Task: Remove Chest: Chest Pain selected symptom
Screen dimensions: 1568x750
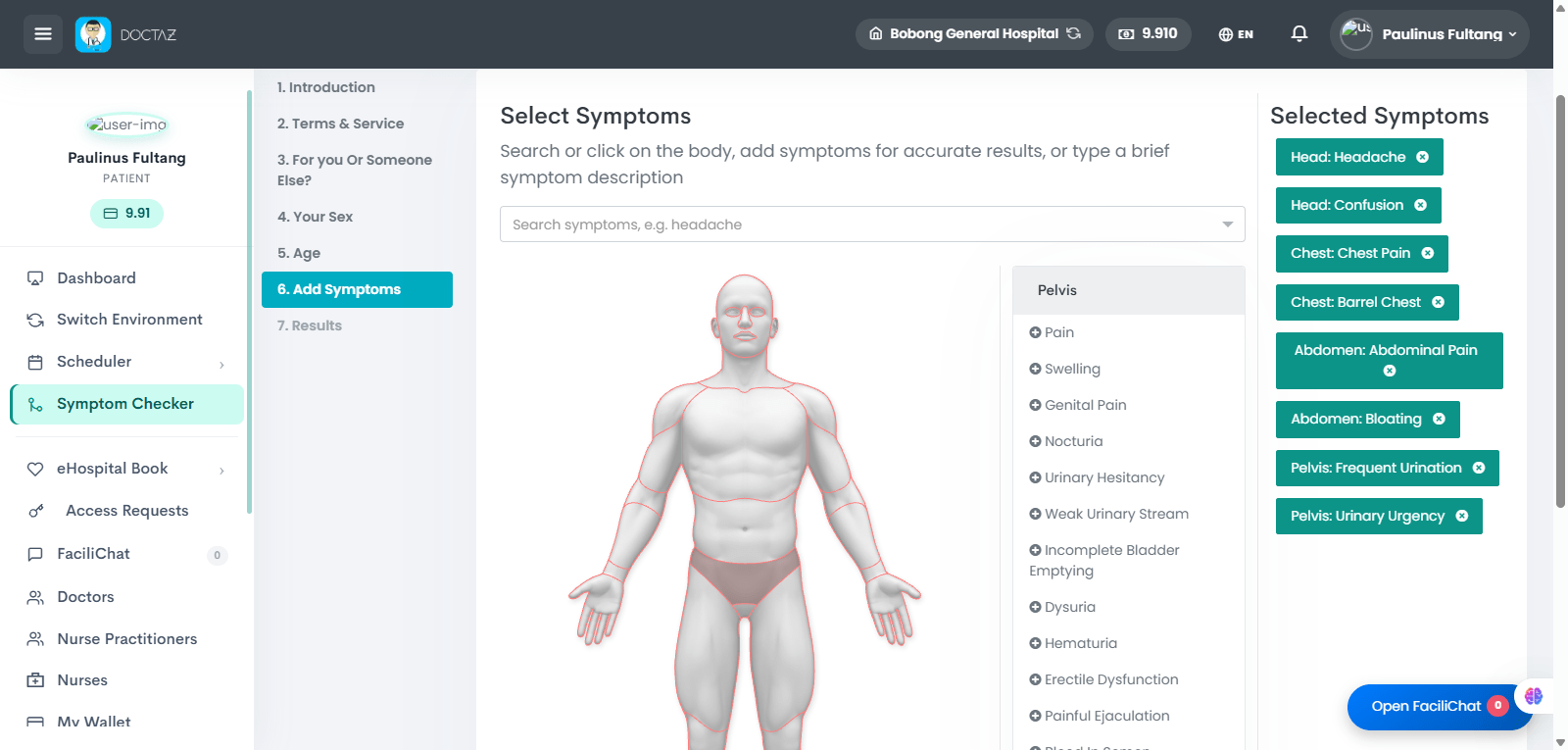Action: point(1427,253)
